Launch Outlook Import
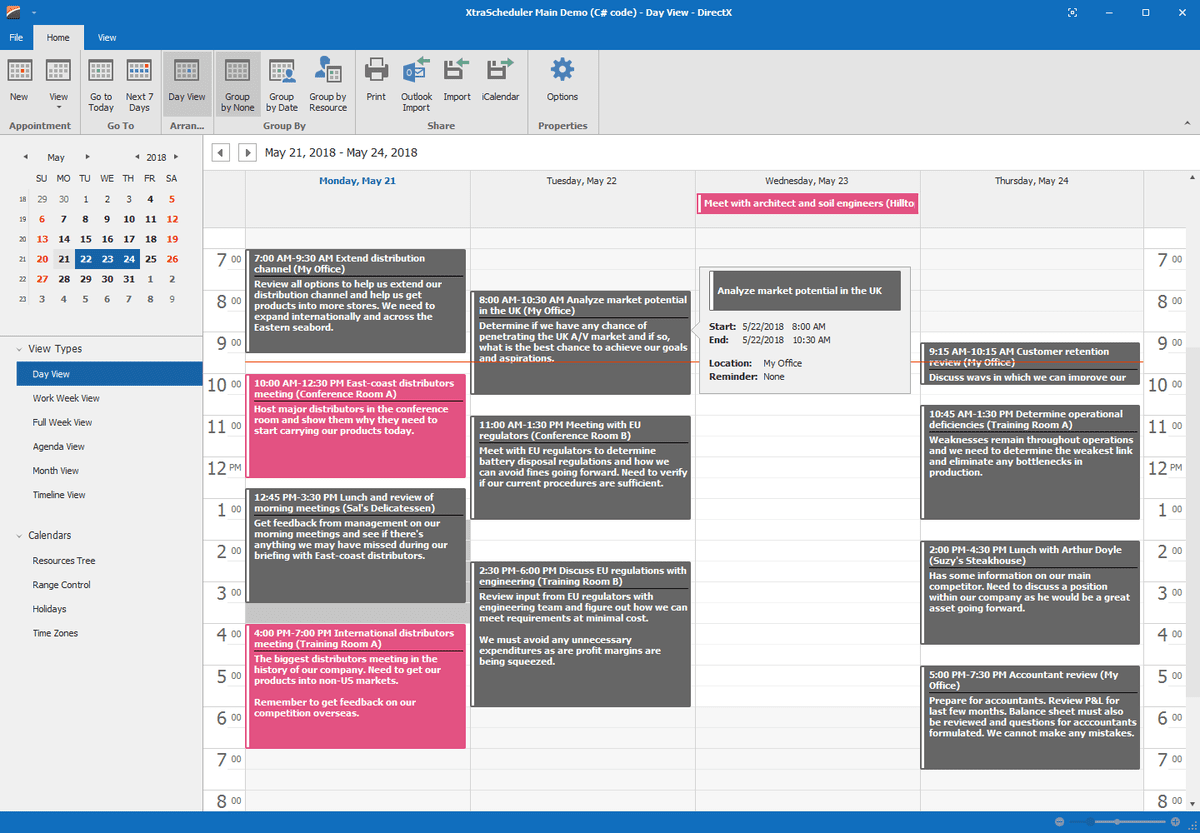 [x=416, y=83]
